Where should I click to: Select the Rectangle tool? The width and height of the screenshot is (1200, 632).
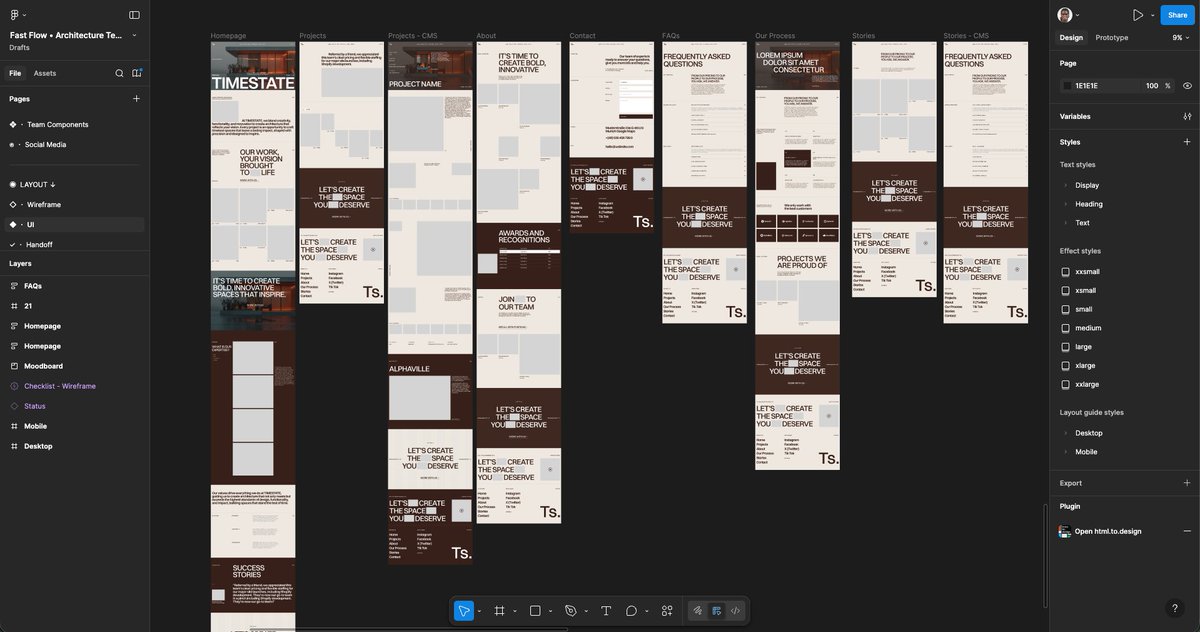[534, 610]
